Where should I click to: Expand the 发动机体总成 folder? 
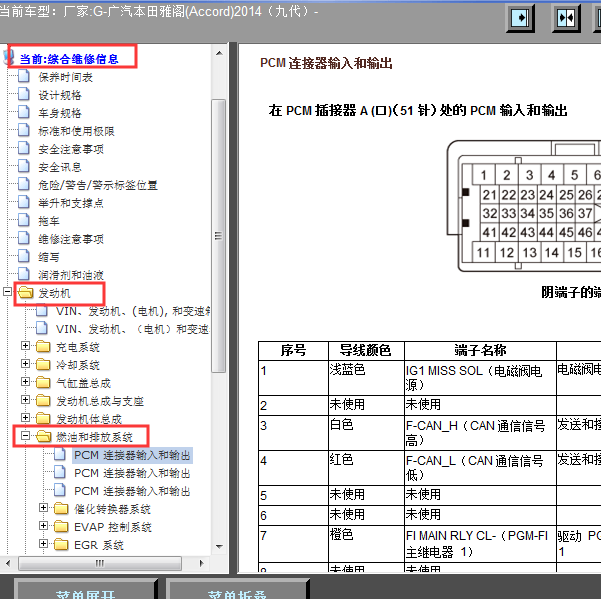pyautogui.click(x=25, y=417)
